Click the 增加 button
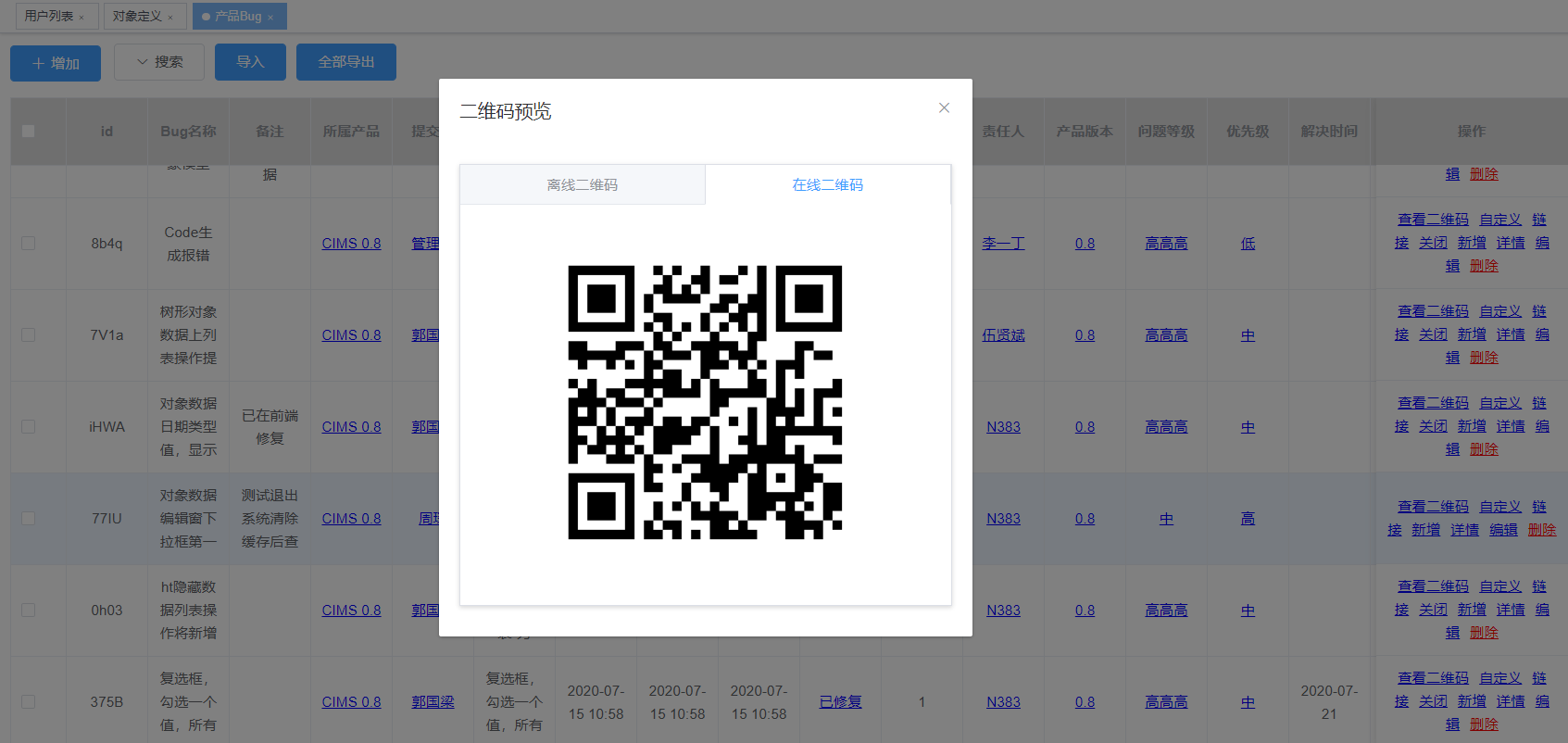Image resolution: width=1568 pixels, height=743 pixels. (x=56, y=63)
